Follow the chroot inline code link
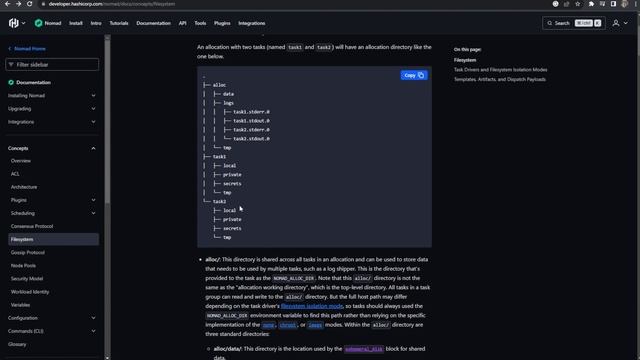Screen dimensions: 640x360 (x=288, y=325)
